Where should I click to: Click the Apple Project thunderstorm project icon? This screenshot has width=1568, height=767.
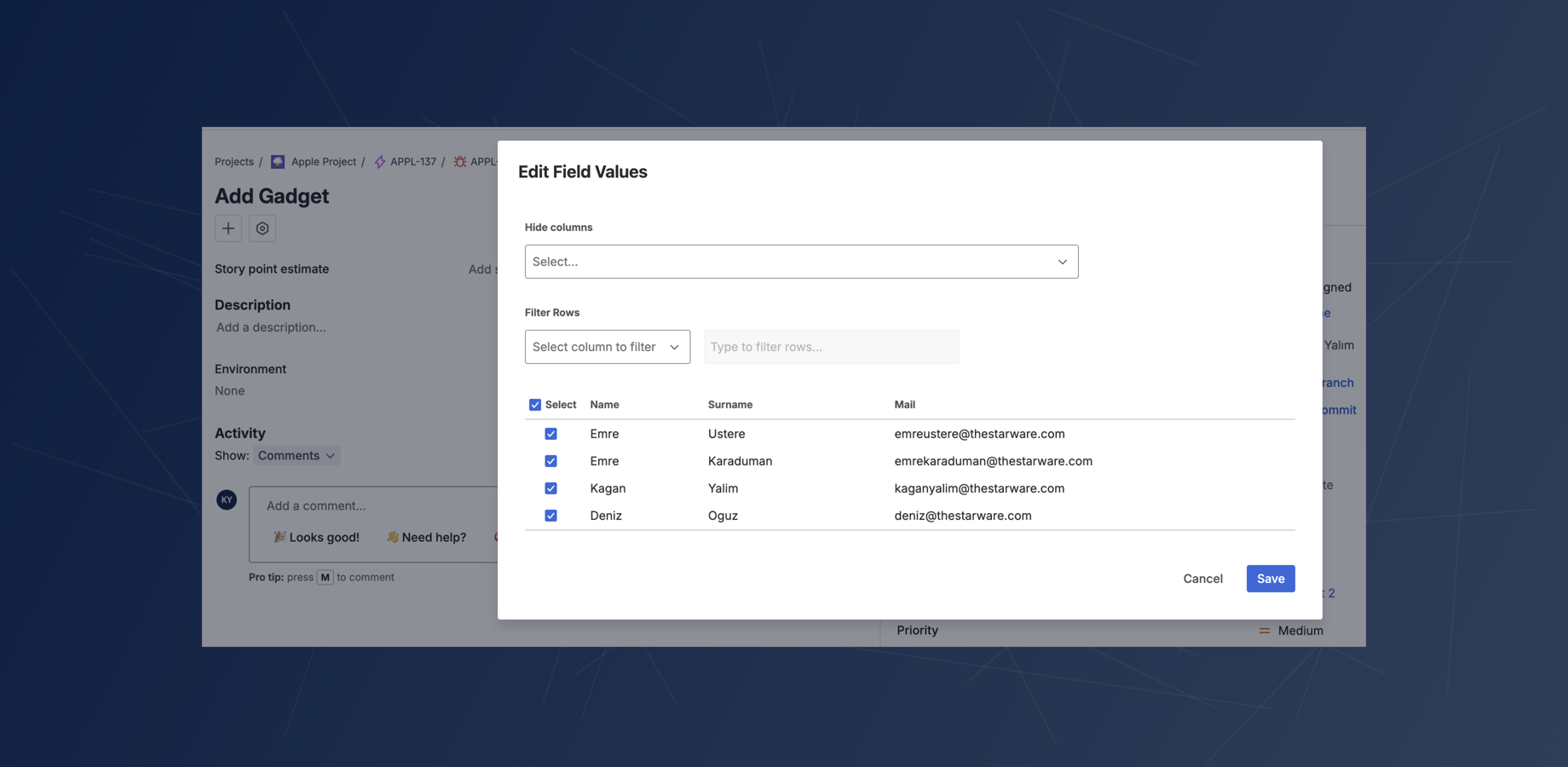tap(277, 161)
